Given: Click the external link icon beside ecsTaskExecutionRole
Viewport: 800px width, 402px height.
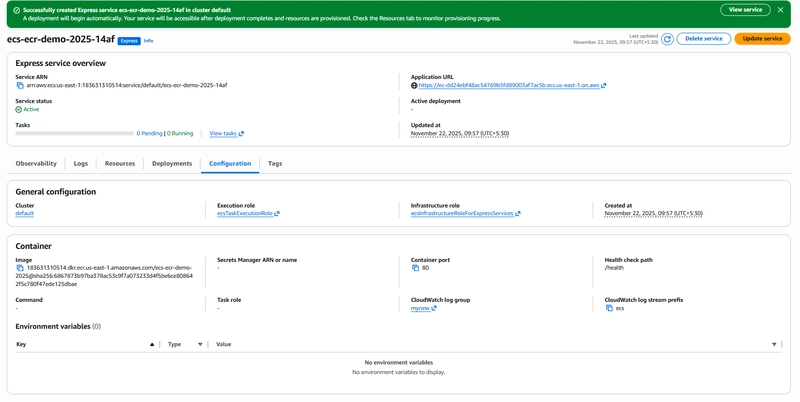Looking at the screenshot, I should [x=277, y=213].
